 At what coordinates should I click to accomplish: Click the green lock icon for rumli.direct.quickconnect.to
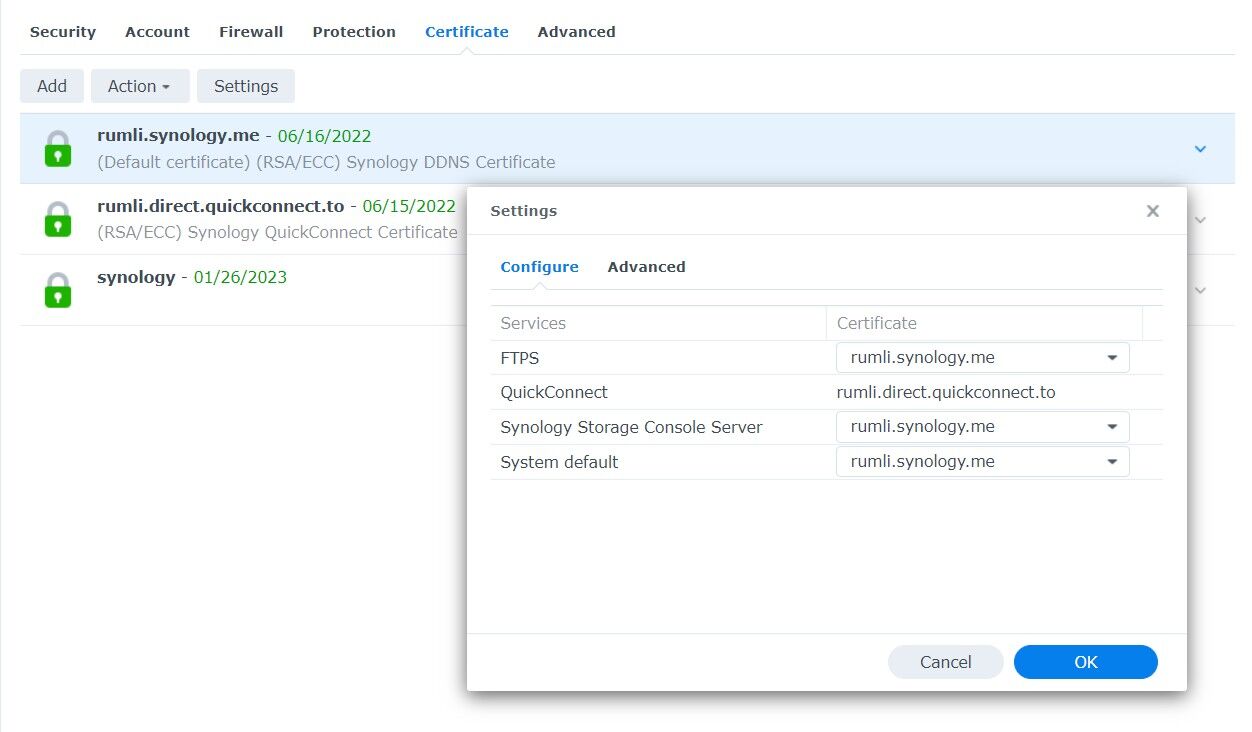click(58, 220)
